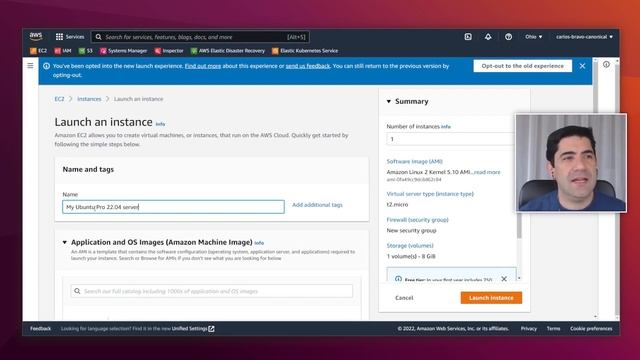
Task: Open the IAM bookmark shortcut
Action: coord(63,51)
